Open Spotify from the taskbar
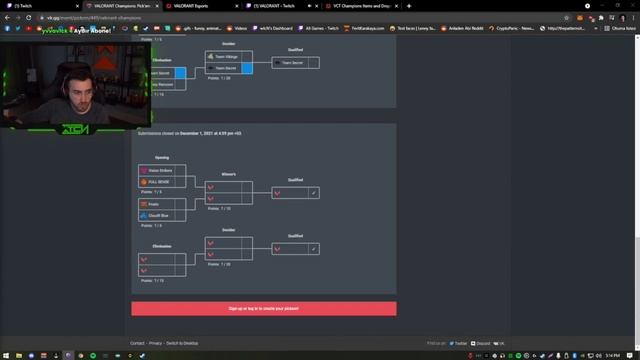The width and height of the screenshot is (640, 360). pyautogui.click(x=93, y=356)
